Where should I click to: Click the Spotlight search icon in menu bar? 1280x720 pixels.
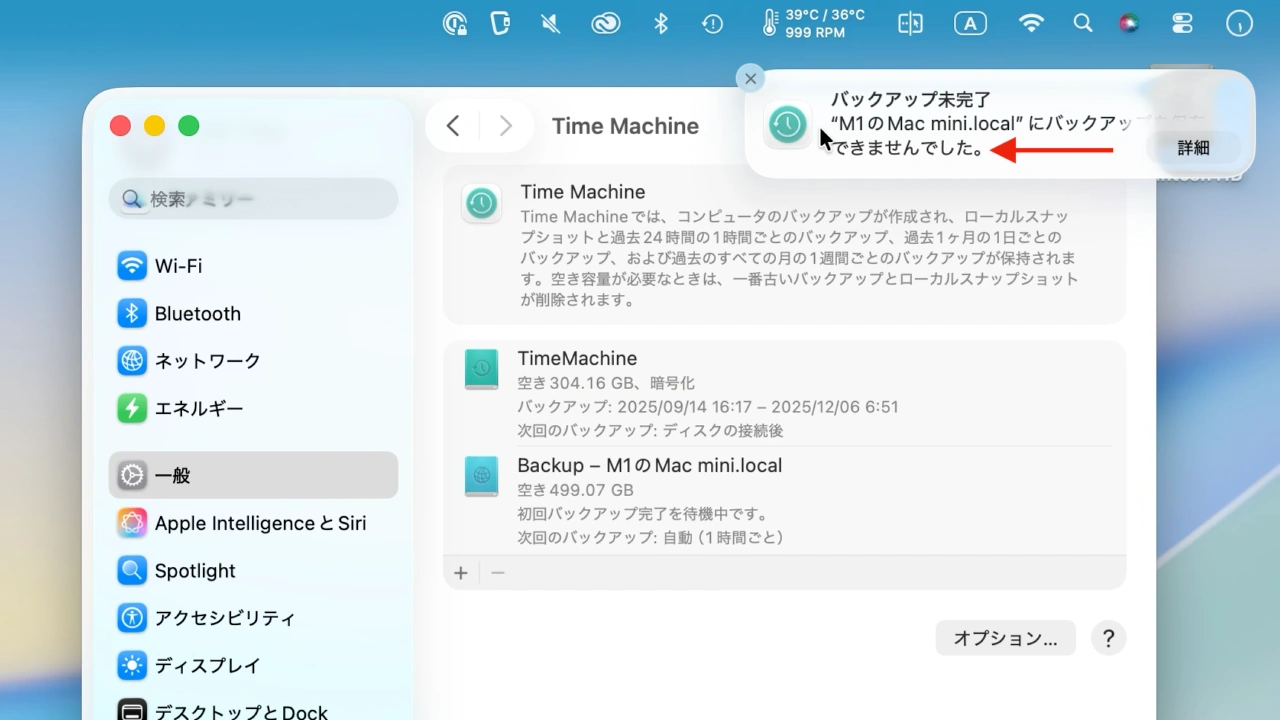pos(1082,22)
